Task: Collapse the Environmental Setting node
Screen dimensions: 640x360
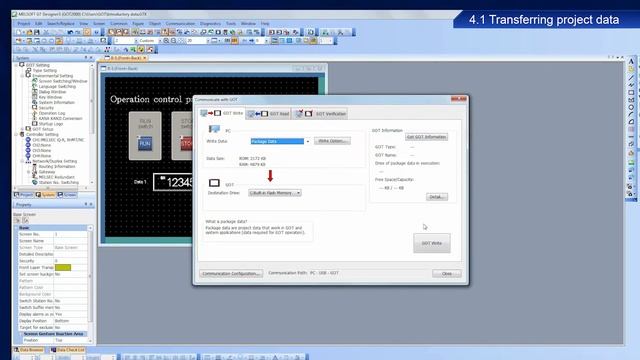Action: coord(22,76)
